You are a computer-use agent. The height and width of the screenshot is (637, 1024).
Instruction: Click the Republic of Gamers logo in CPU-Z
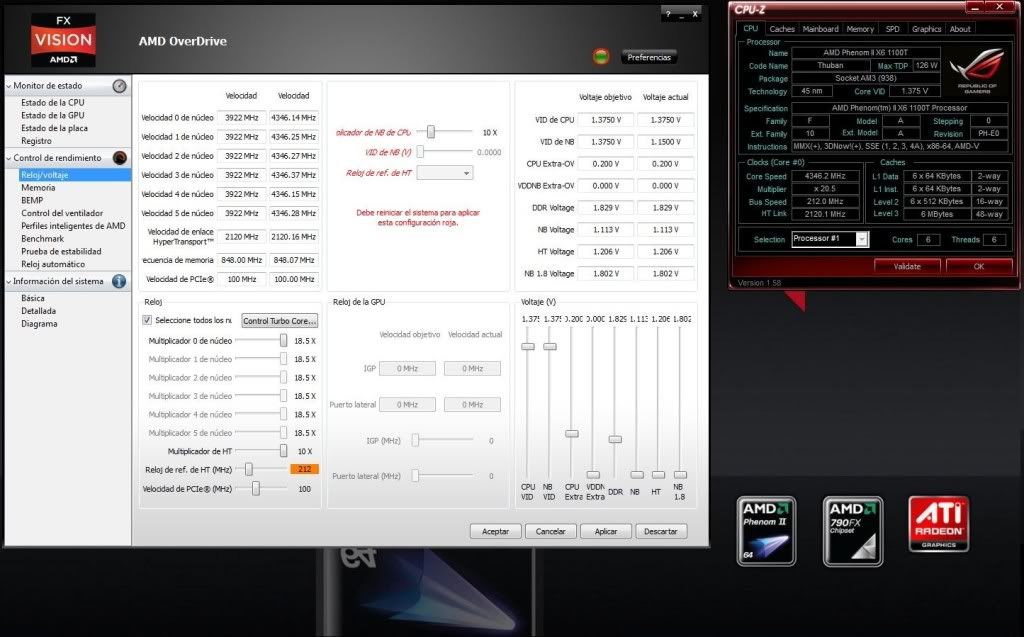976,71
